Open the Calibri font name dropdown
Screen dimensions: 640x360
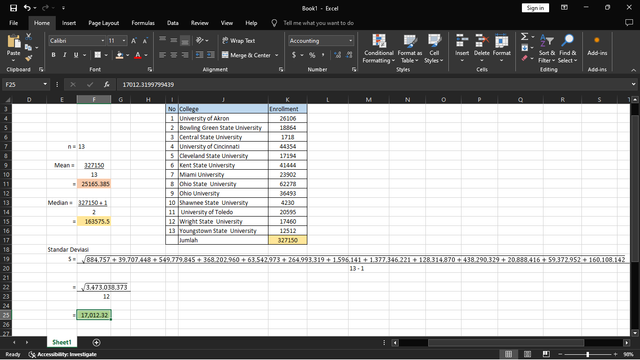(102, 41)
